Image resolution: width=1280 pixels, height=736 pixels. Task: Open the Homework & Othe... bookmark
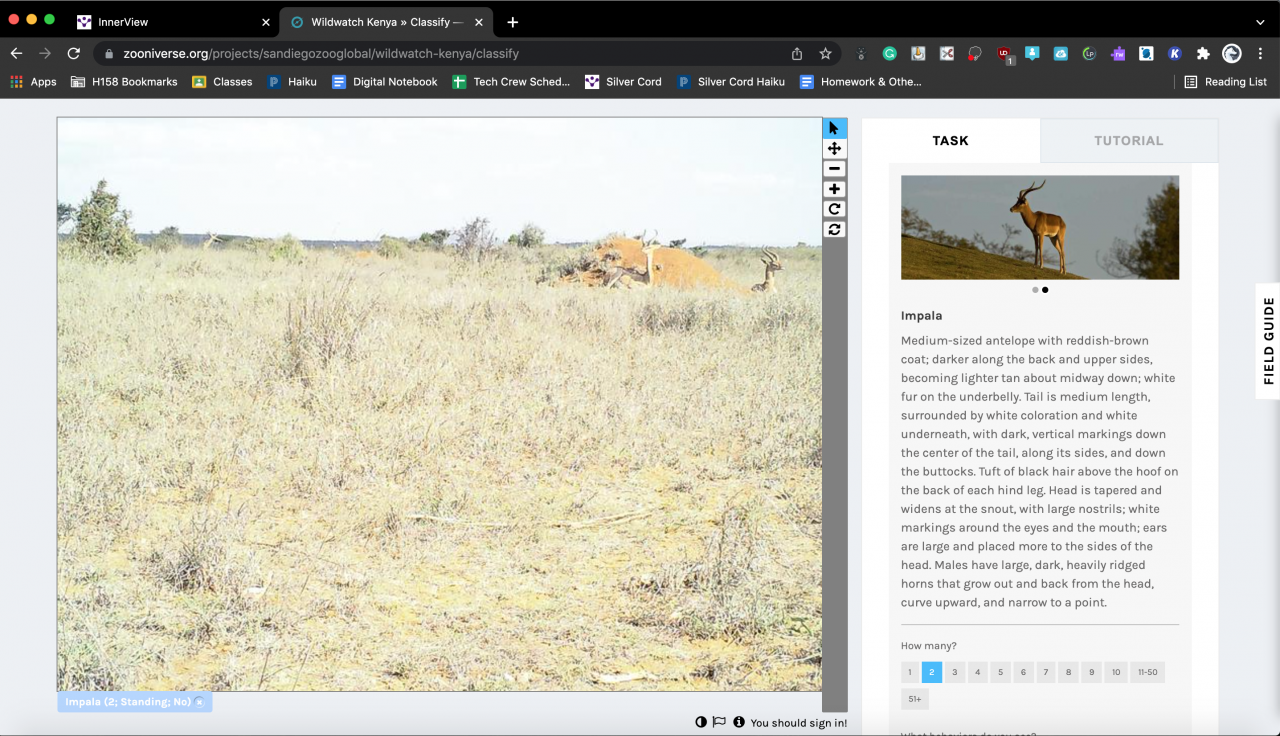[x=861, y=82]
